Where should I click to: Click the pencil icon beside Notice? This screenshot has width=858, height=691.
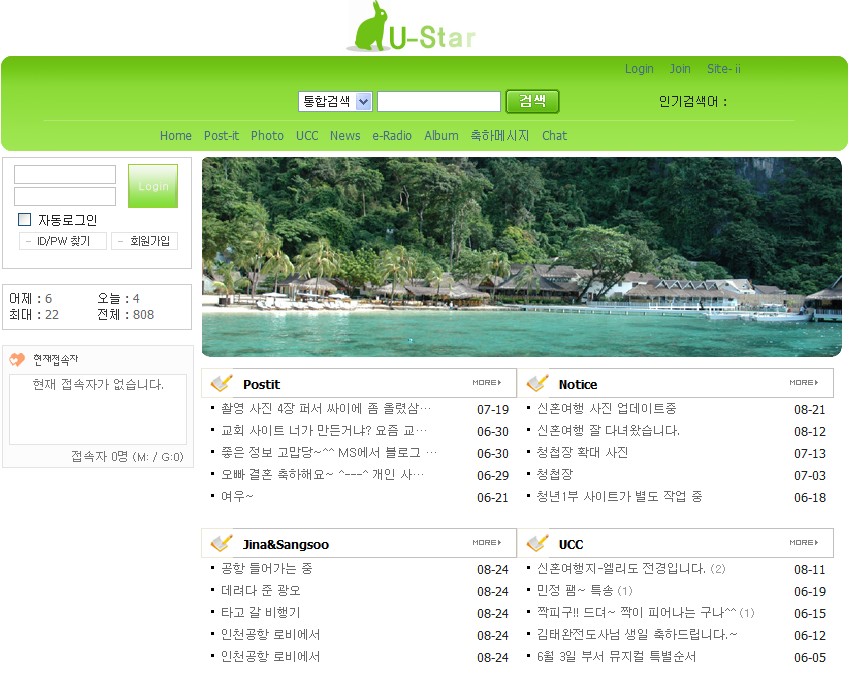coord(537,383)
